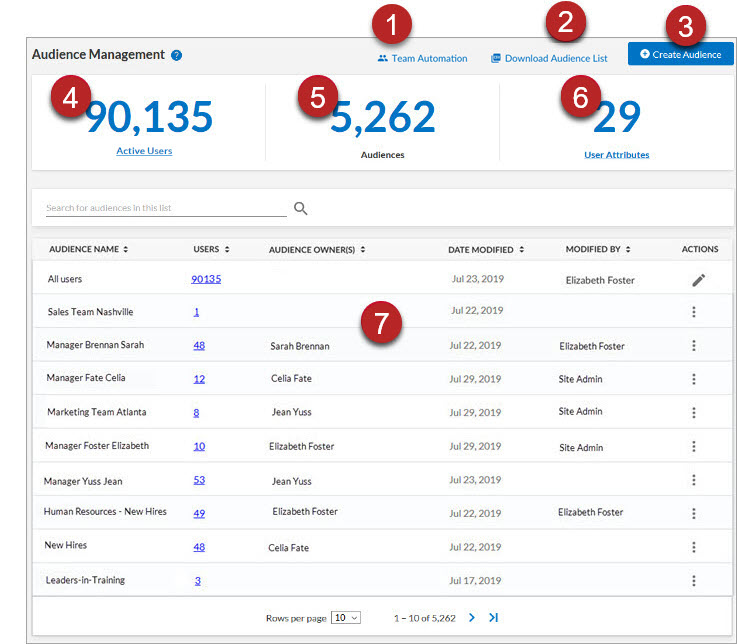
Task: Open actions menu for Manager Fate Celia
Action: (694, 379)
